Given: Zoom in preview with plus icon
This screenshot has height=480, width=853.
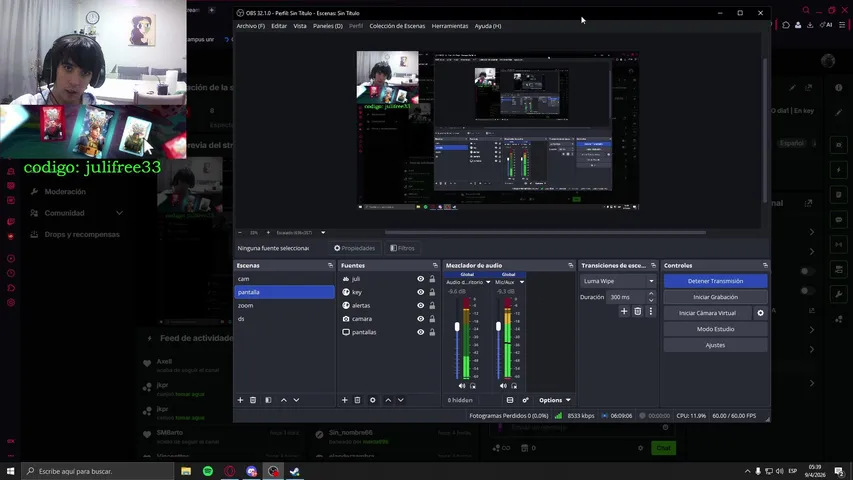Looking at the screenshot, I should [x=268, y=232].
